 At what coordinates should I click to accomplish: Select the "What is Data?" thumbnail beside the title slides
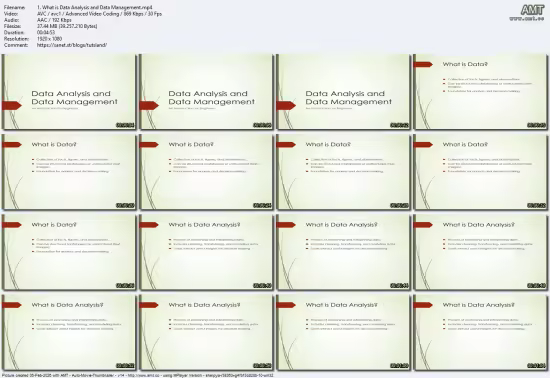(480, 92)
